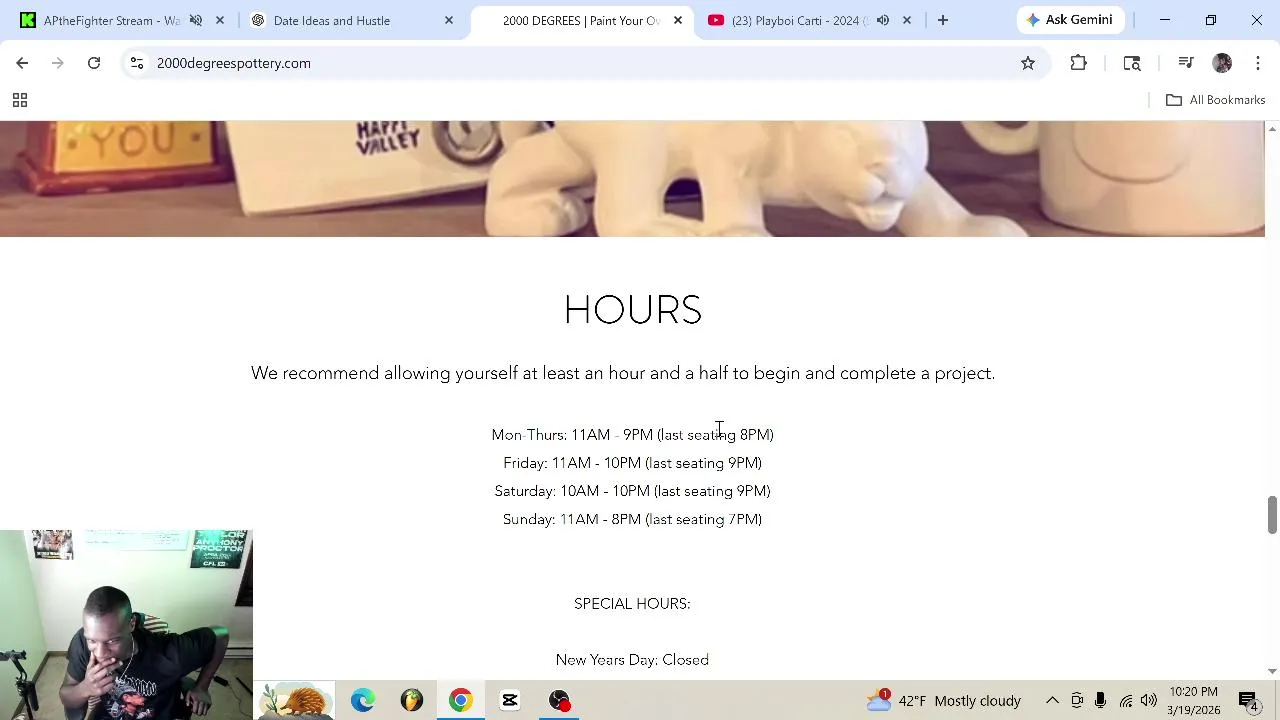
Task: Unmute the APtheFighter Stream tab
Action: pyautogui.click(x=196, y=20)
